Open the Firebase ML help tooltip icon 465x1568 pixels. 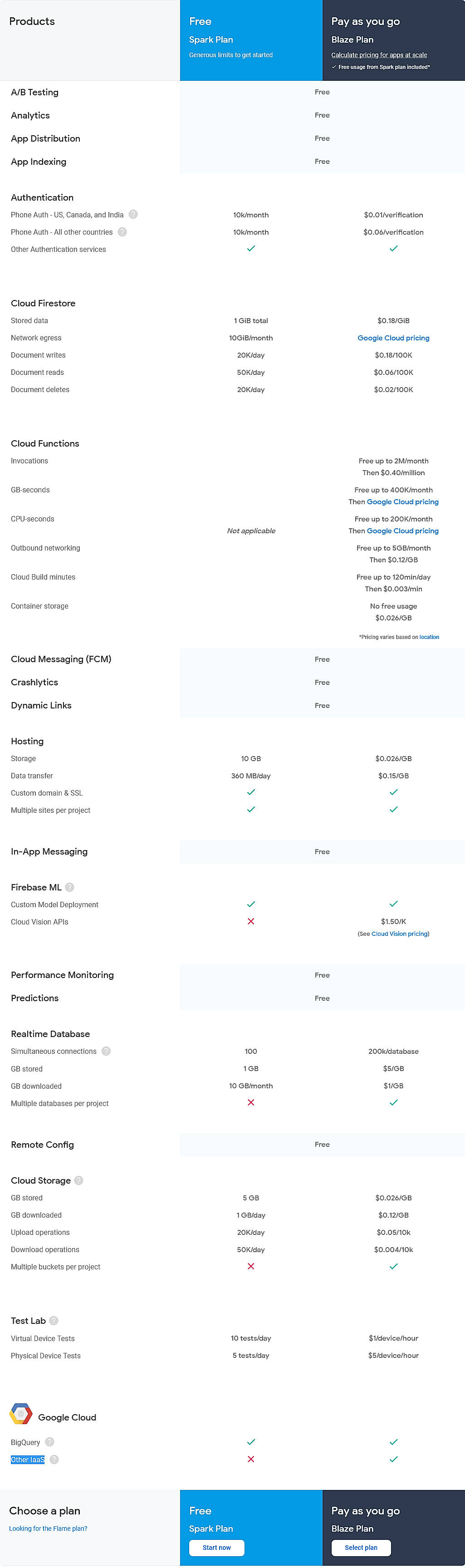tap(69, 887)
